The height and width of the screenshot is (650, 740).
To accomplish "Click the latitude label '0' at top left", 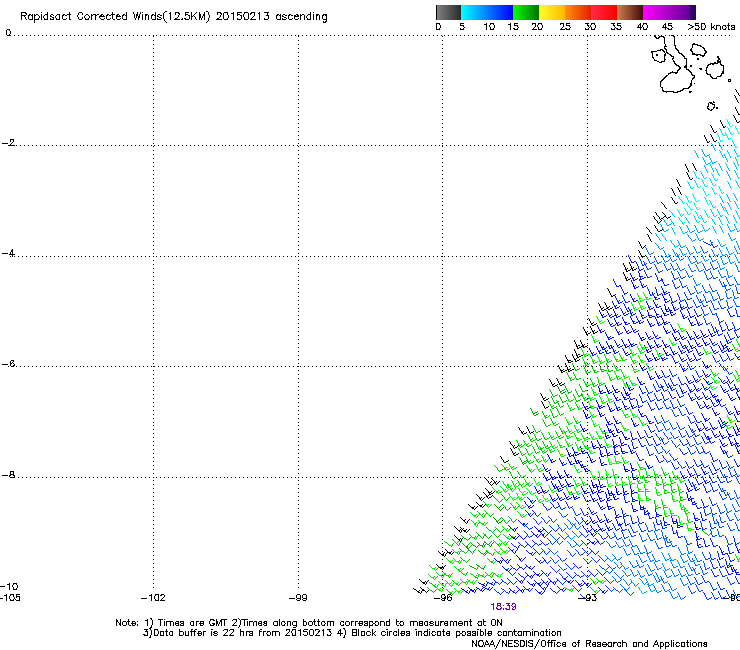I will click(8, 33).
